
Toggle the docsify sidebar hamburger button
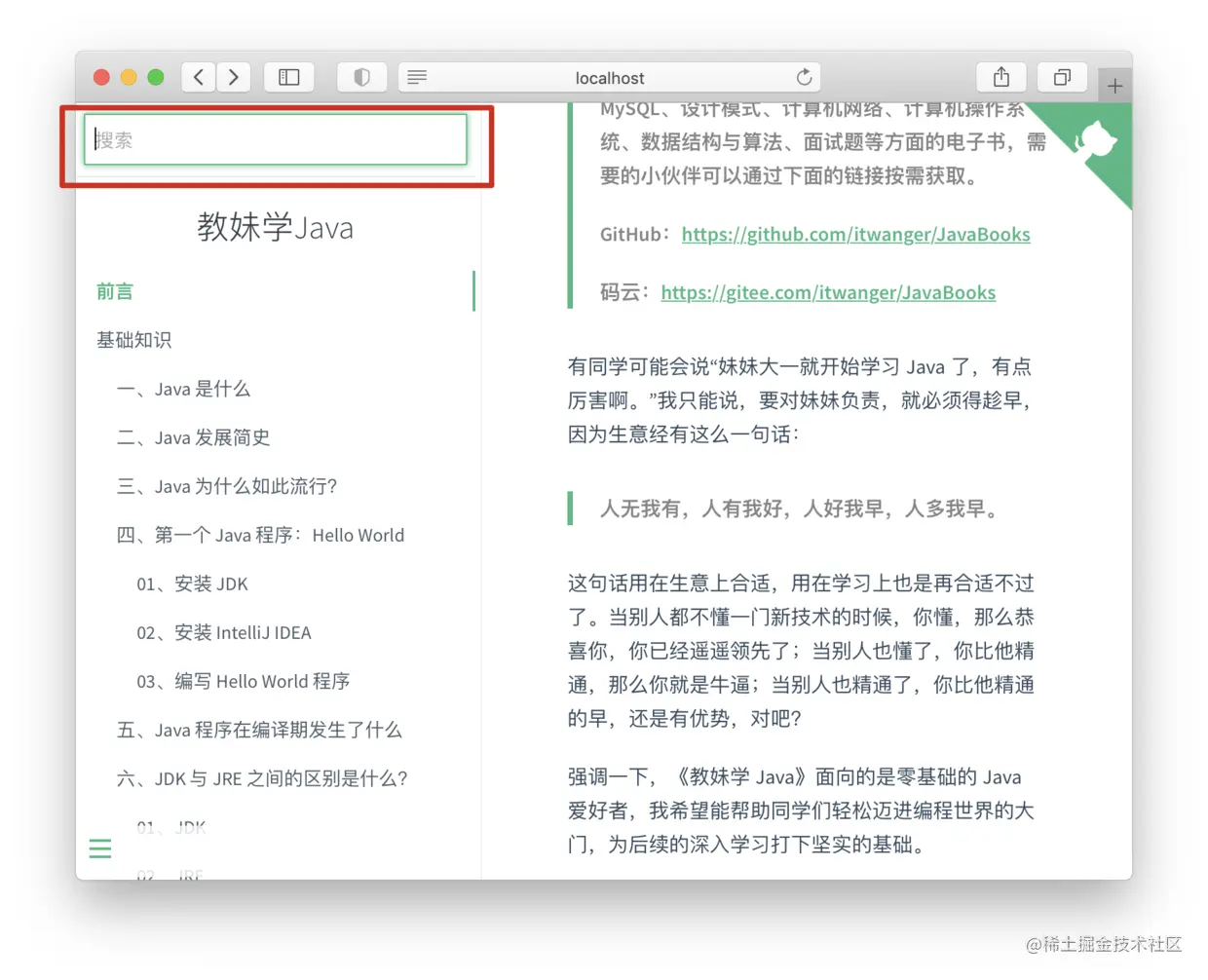tap(100, 848)
